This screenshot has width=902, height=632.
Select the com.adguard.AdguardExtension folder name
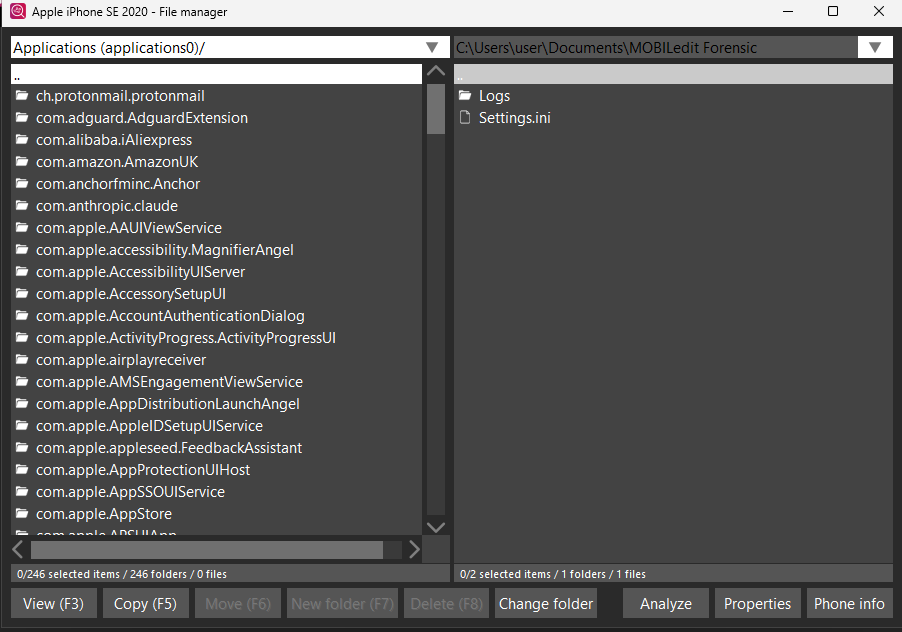[142, 117]
